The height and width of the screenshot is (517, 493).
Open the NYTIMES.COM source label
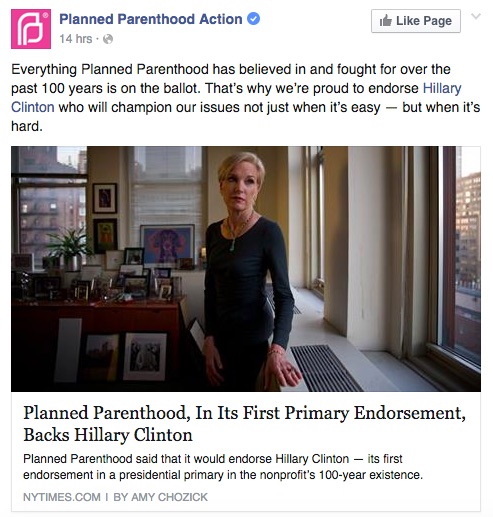pyautogui.click(x=62, y=497)
